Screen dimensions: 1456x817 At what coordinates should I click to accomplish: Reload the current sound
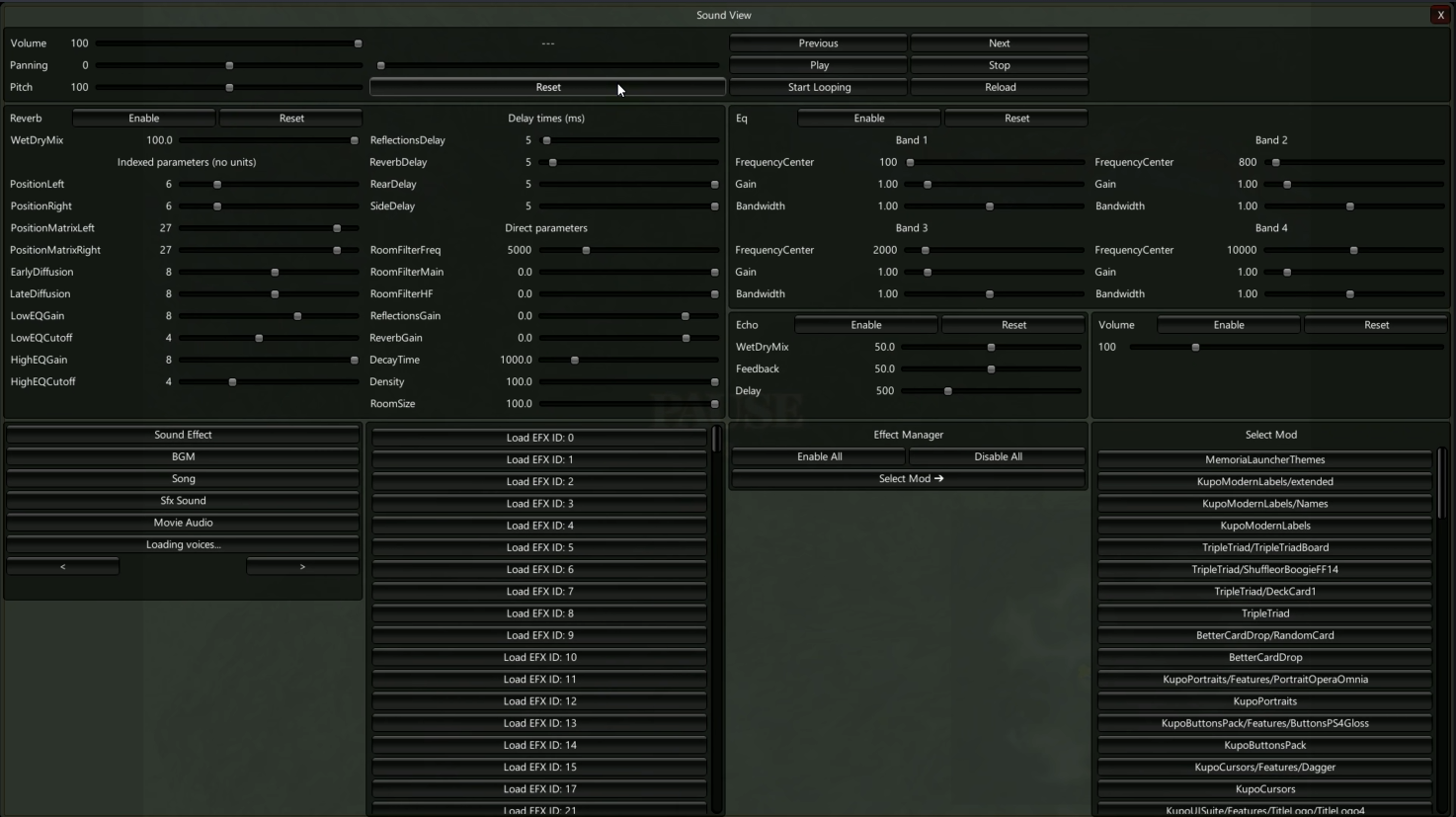click(1000, 87)
